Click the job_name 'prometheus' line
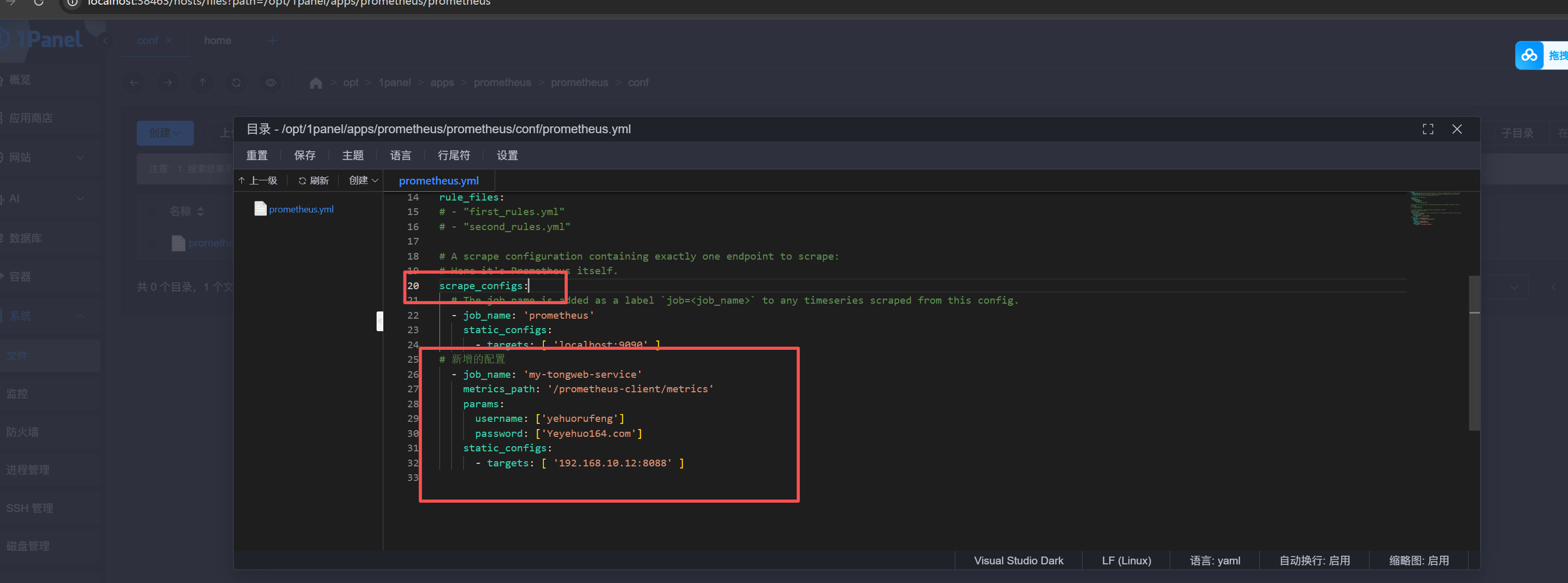The image size is (1568, 583). pos(523,315)
